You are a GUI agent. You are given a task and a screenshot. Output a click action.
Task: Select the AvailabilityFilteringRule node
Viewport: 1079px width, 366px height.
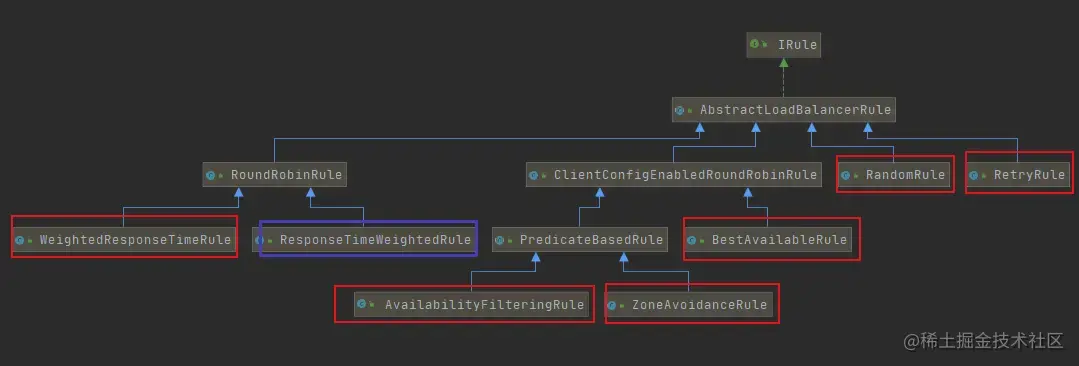coord(472,304)
